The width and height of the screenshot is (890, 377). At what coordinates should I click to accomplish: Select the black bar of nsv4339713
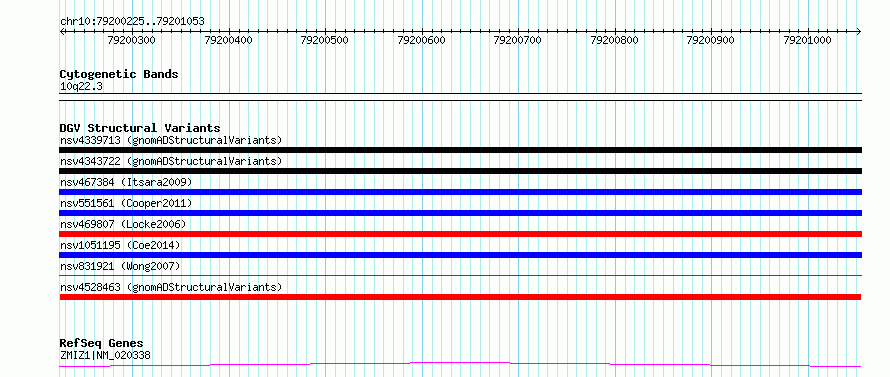[x=460, y=150]
